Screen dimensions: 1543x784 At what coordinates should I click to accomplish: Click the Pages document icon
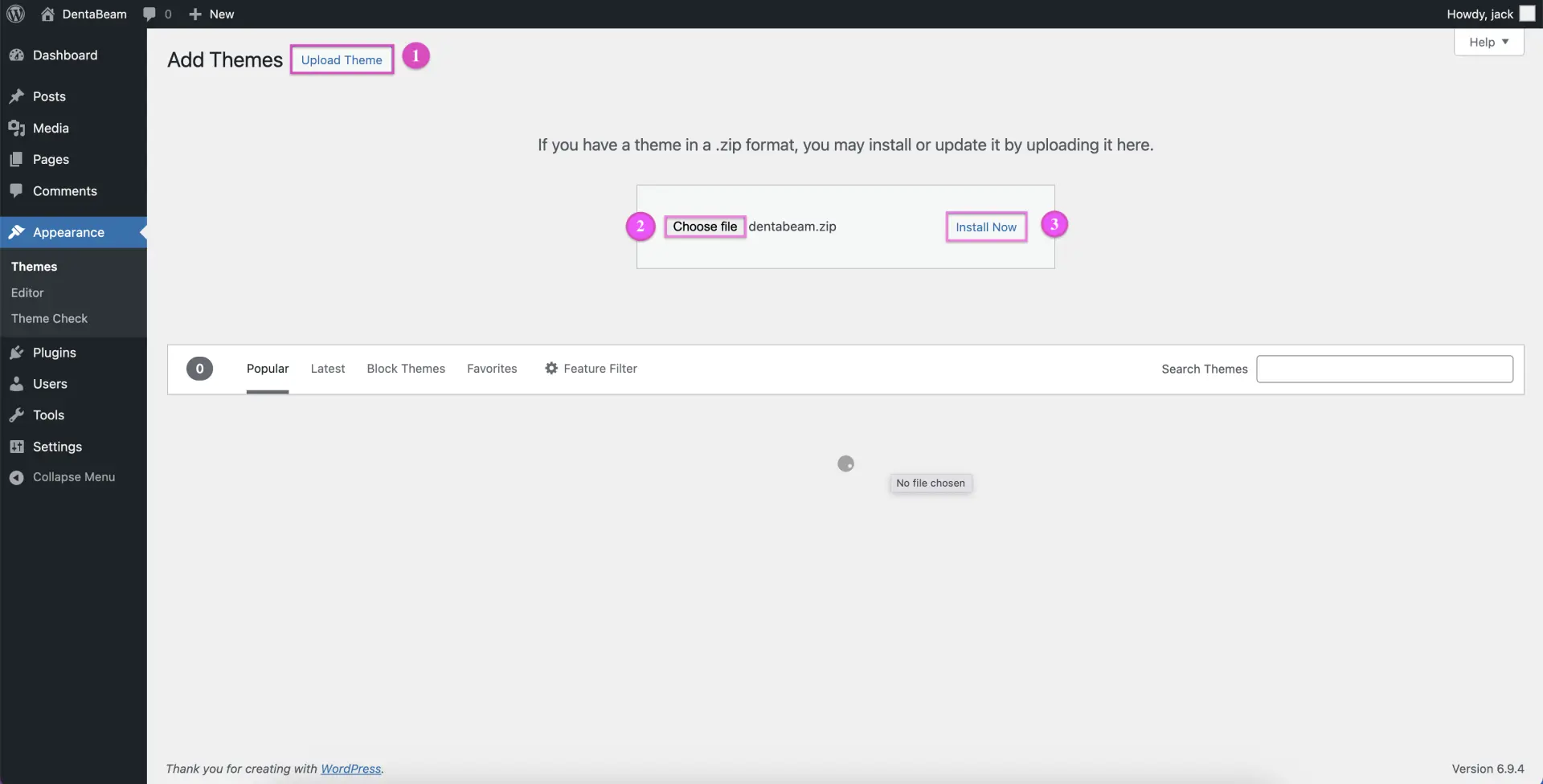[x=16, y=159]
